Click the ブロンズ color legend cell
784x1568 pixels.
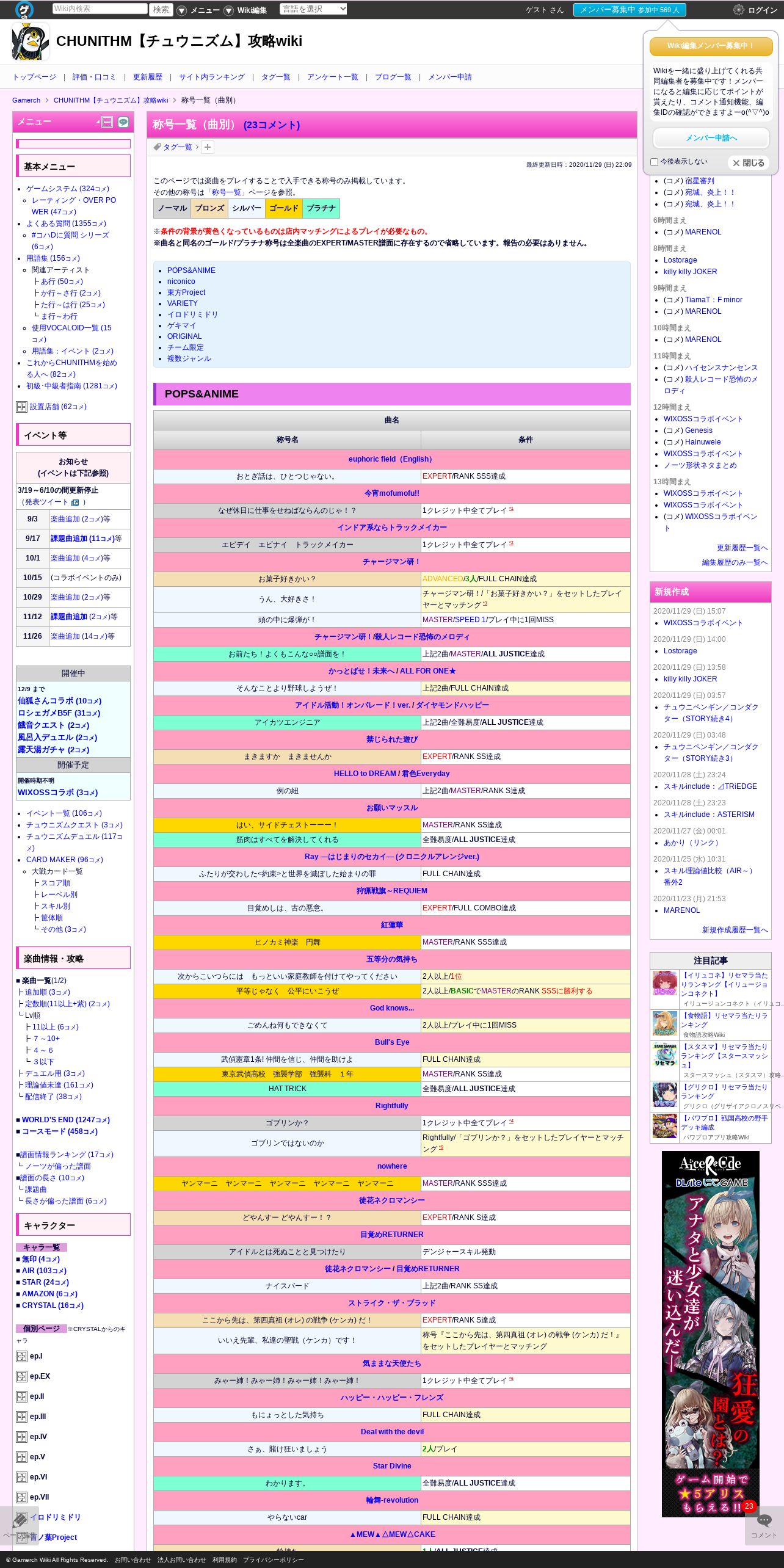[x=209, y=208]
